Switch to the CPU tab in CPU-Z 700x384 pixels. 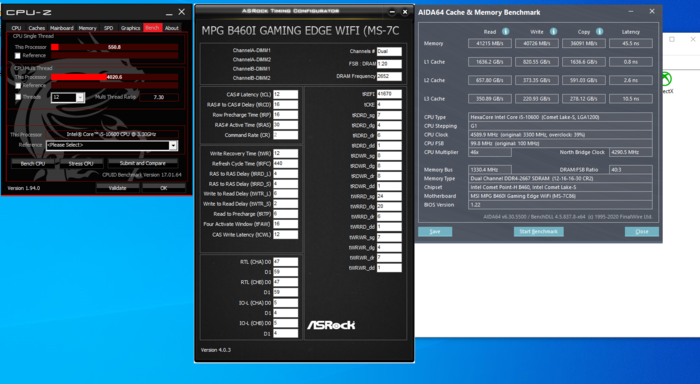(x=17, y=28)
